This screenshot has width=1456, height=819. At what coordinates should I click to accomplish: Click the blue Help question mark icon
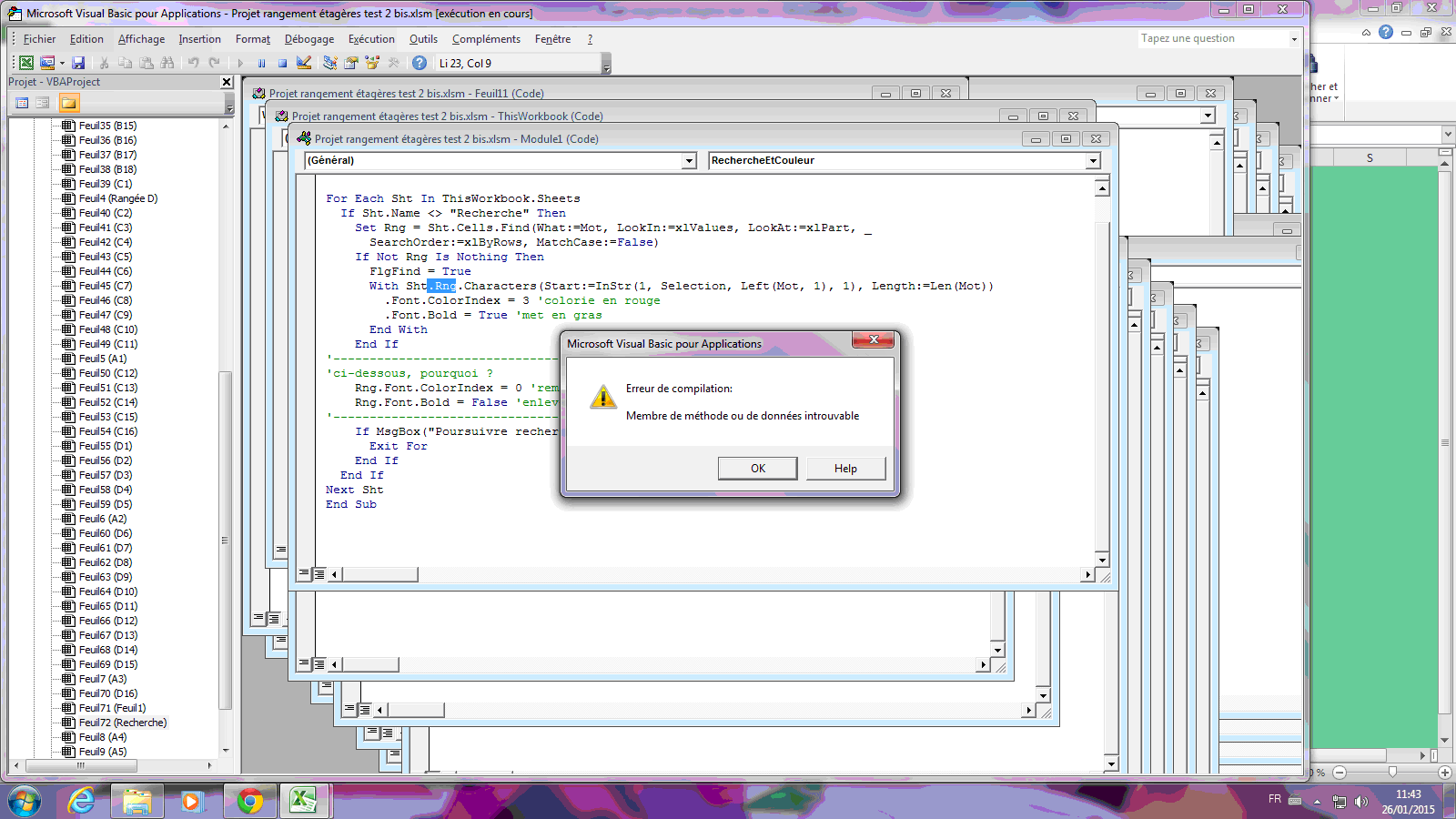click(x=420, y=63)
